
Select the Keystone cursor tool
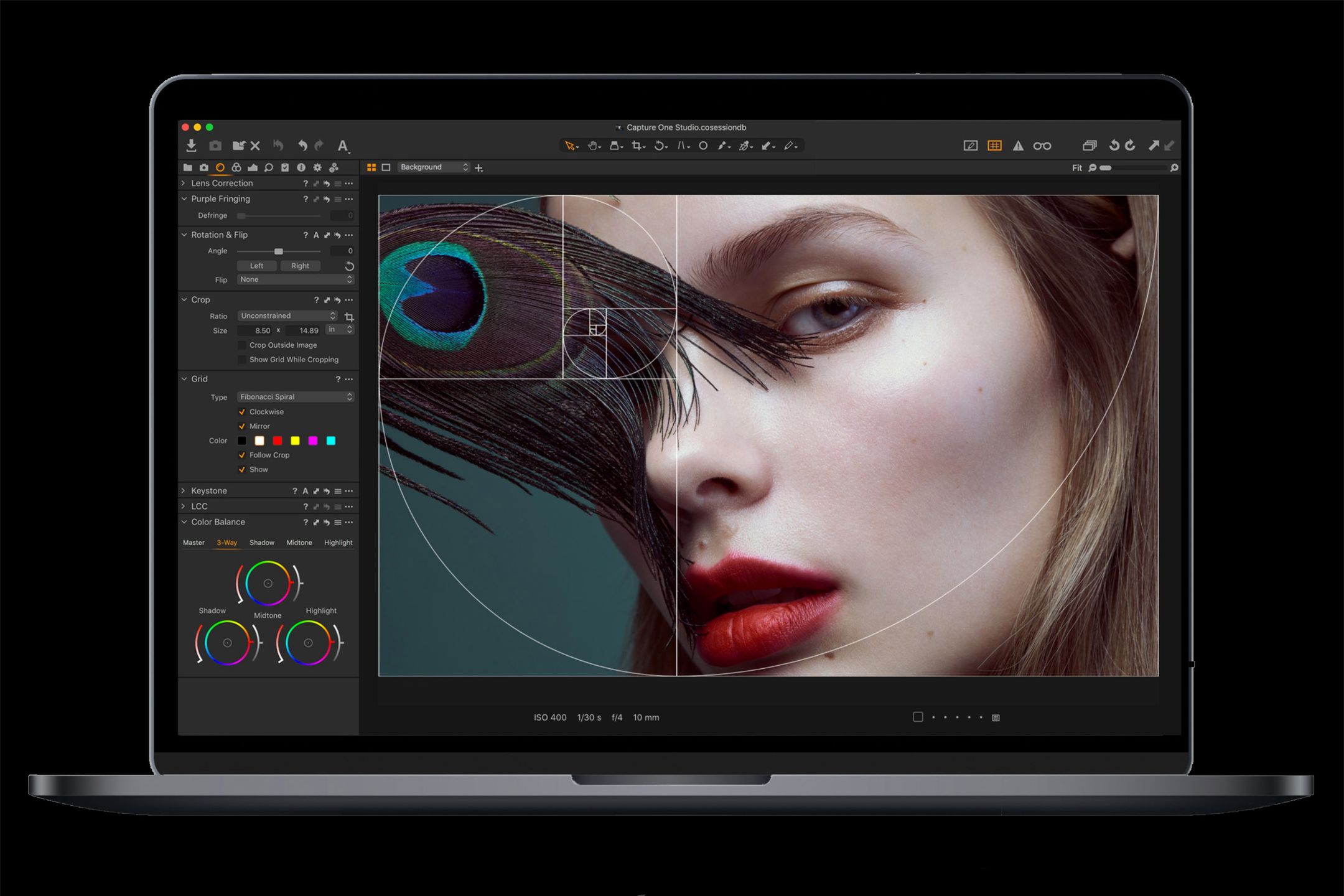pos(683,146)
